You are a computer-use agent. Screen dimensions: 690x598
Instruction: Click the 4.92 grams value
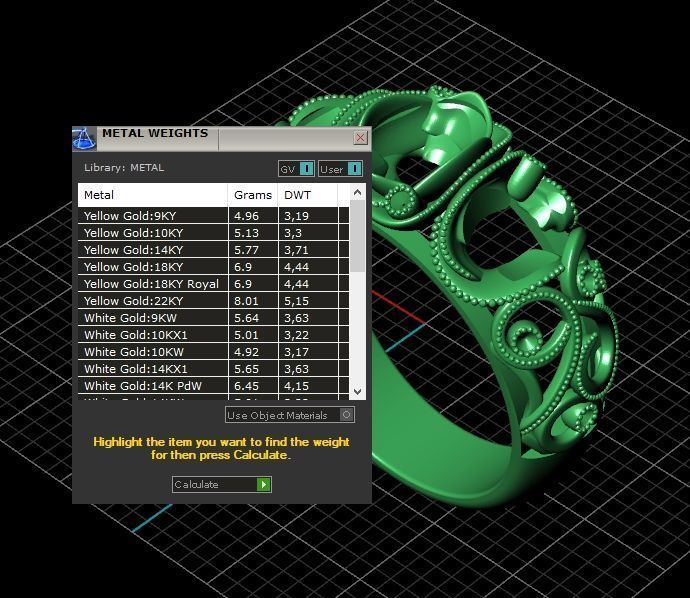(x=246, y=352)
